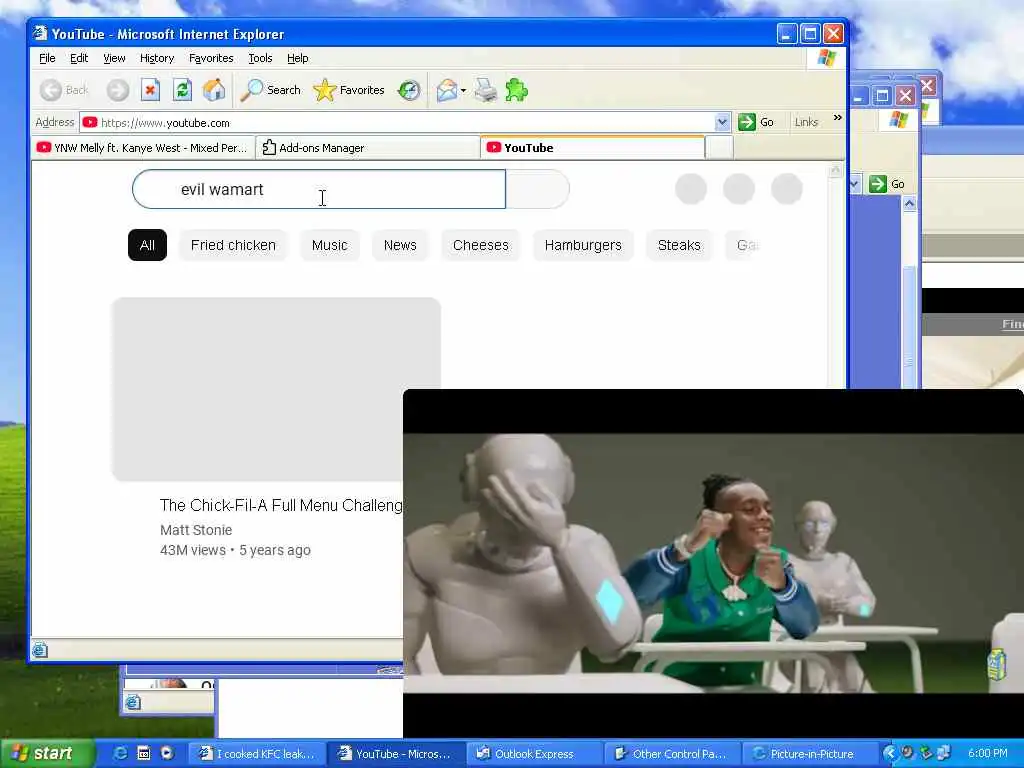Screen dimensions: 1024x768
Task: Click scroll up arrow in the background window
Action: pyautogui.click(x=910, y=204)
